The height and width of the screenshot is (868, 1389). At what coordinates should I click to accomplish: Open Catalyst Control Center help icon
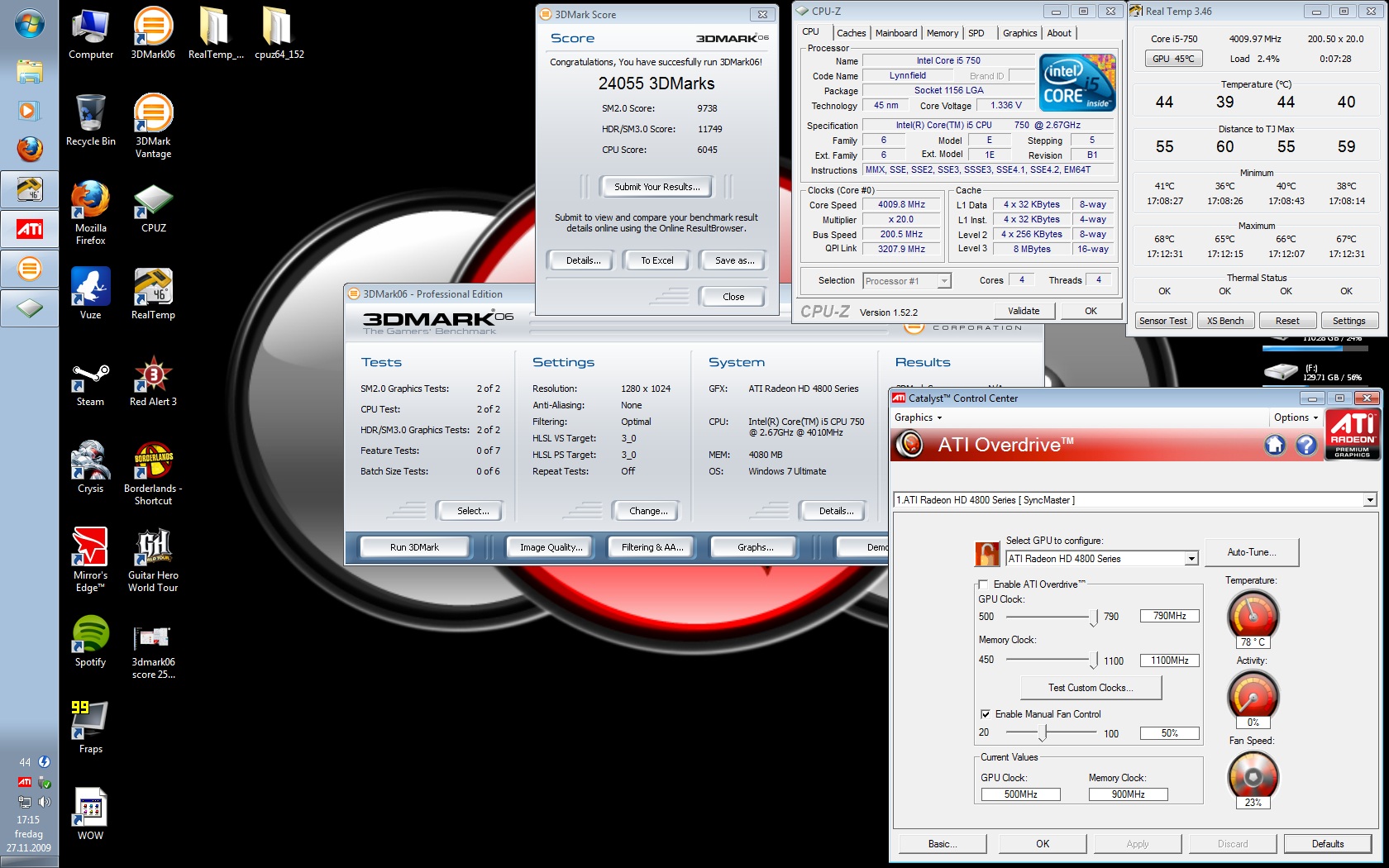1305,446
